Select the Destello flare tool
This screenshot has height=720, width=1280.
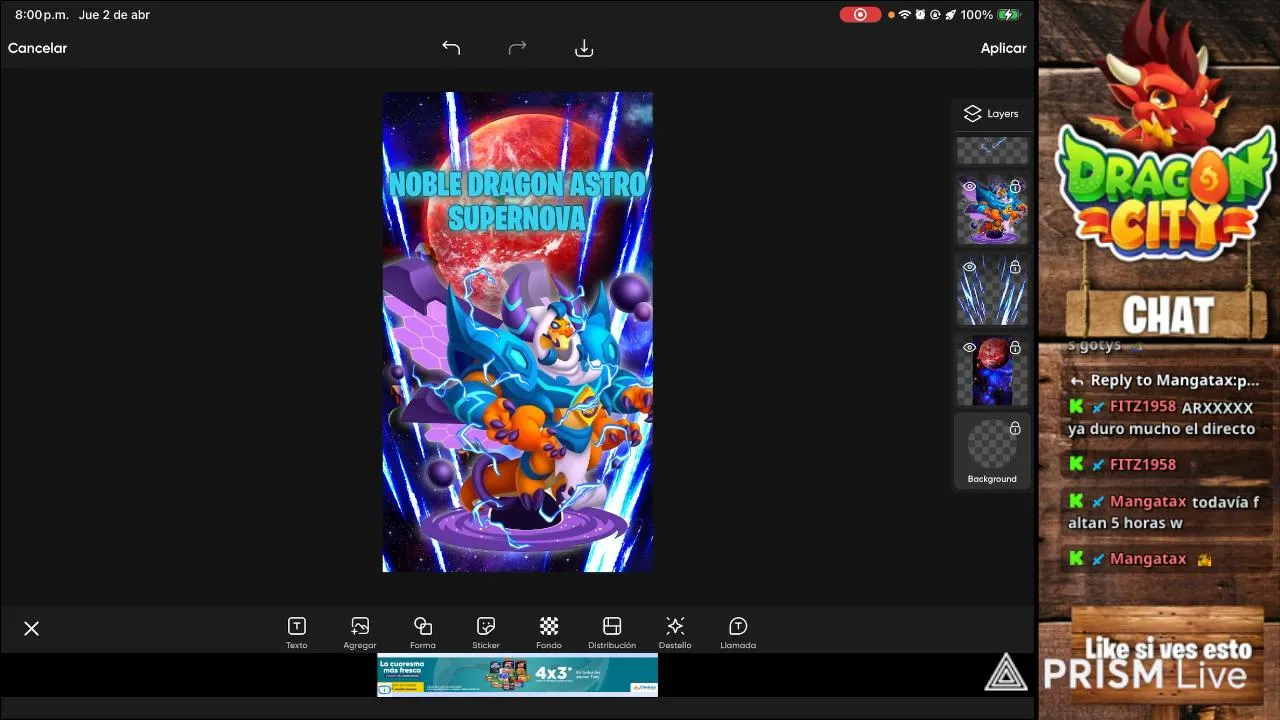tap(675, 633)
